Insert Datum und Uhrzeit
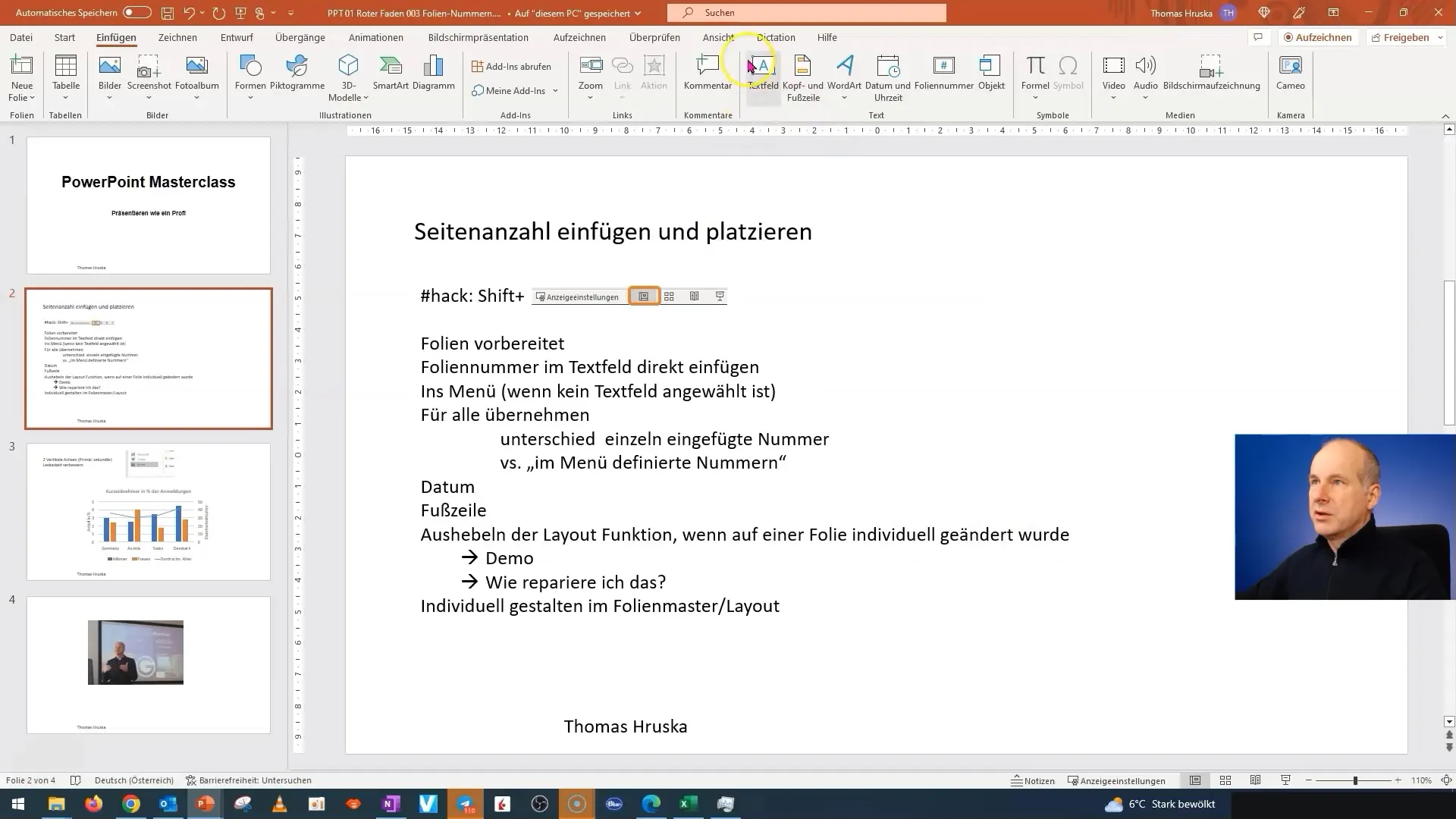Screen dimensions: 1456x819 pos(887,77)
